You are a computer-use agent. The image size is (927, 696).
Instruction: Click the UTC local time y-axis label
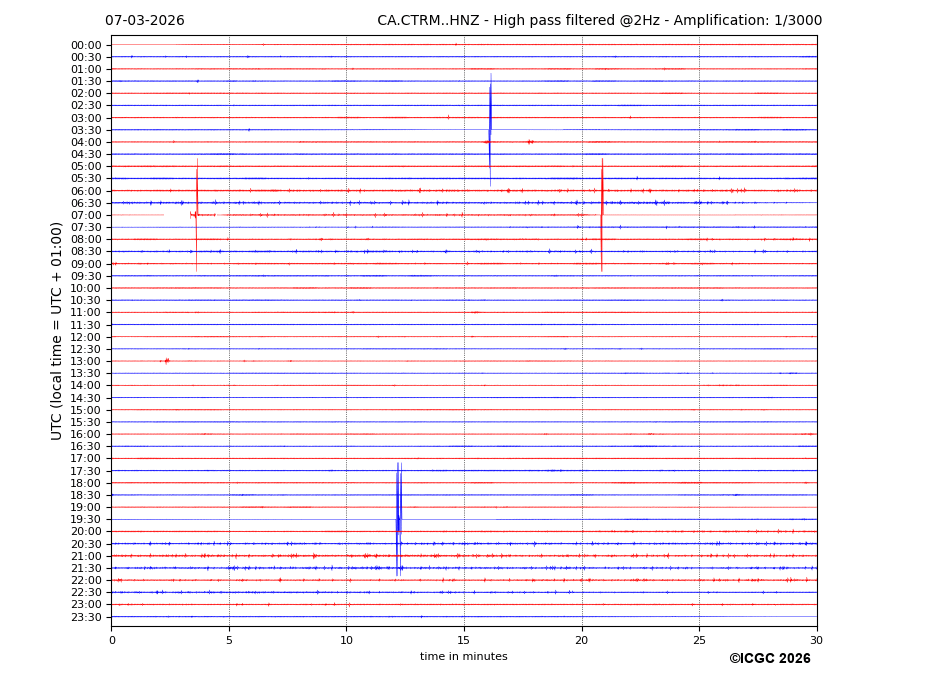coord(57,330)
